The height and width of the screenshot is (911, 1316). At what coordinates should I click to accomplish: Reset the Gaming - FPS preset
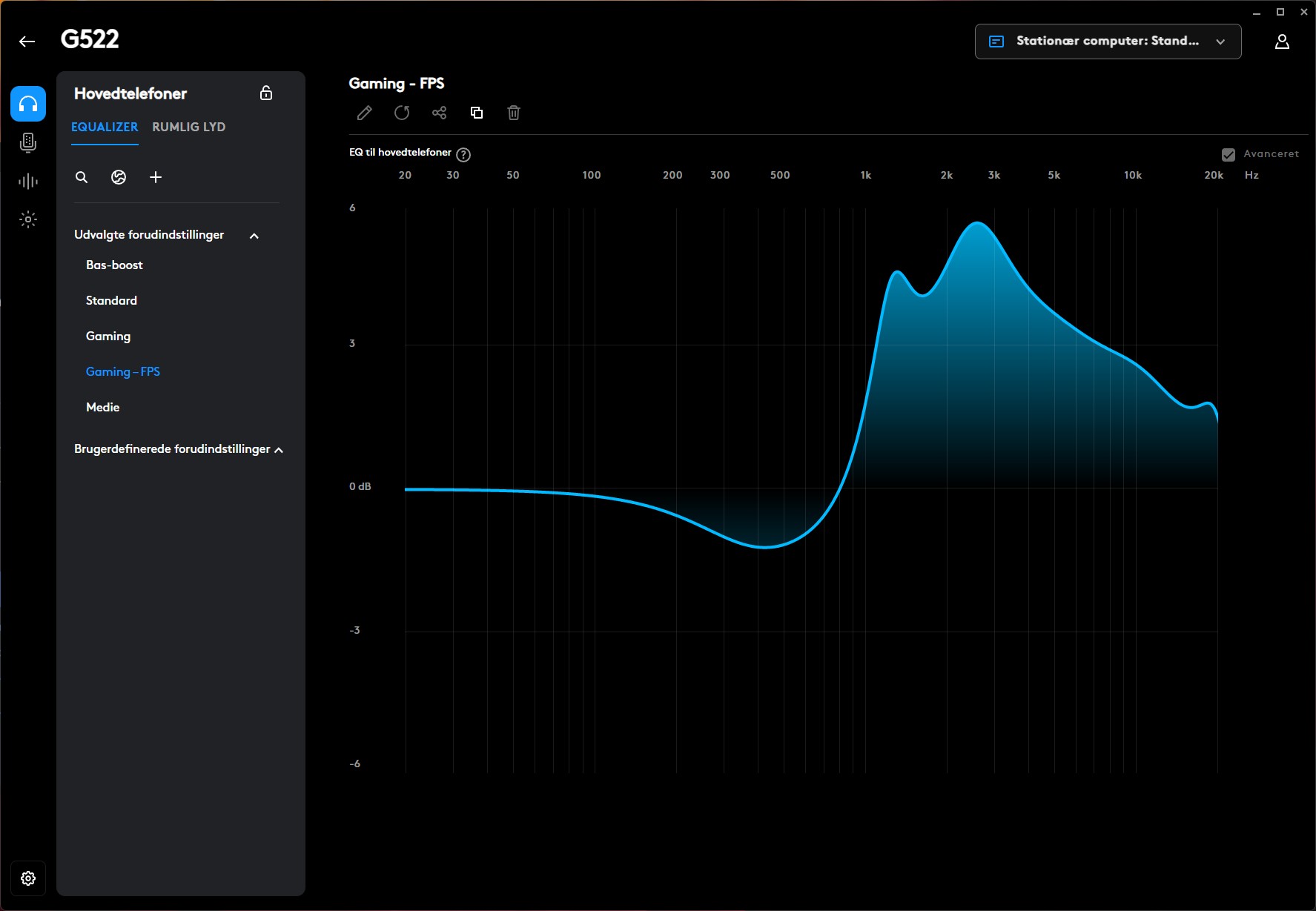tap(402, 113)
